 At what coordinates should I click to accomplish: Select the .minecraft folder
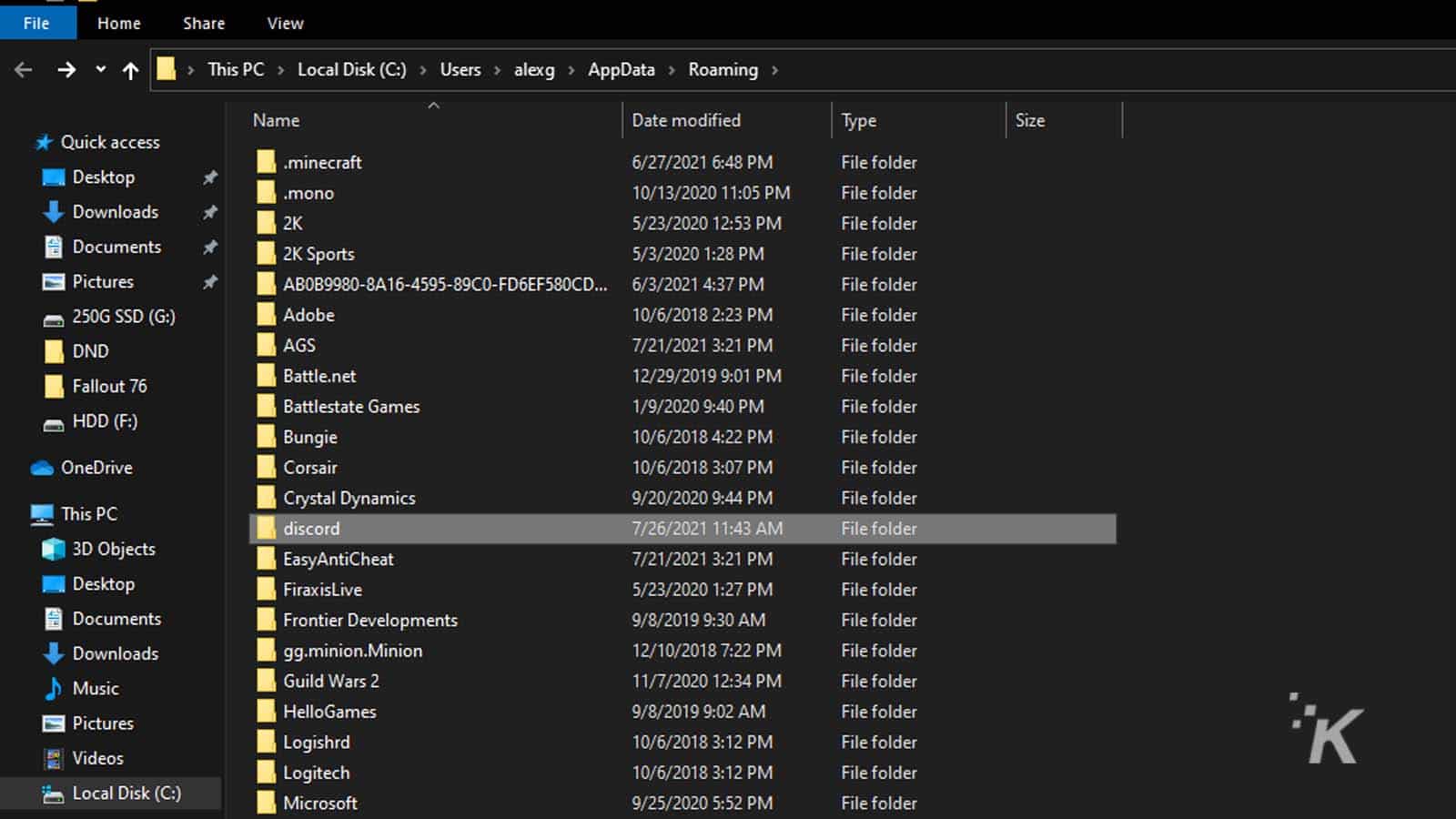(322, 162)
